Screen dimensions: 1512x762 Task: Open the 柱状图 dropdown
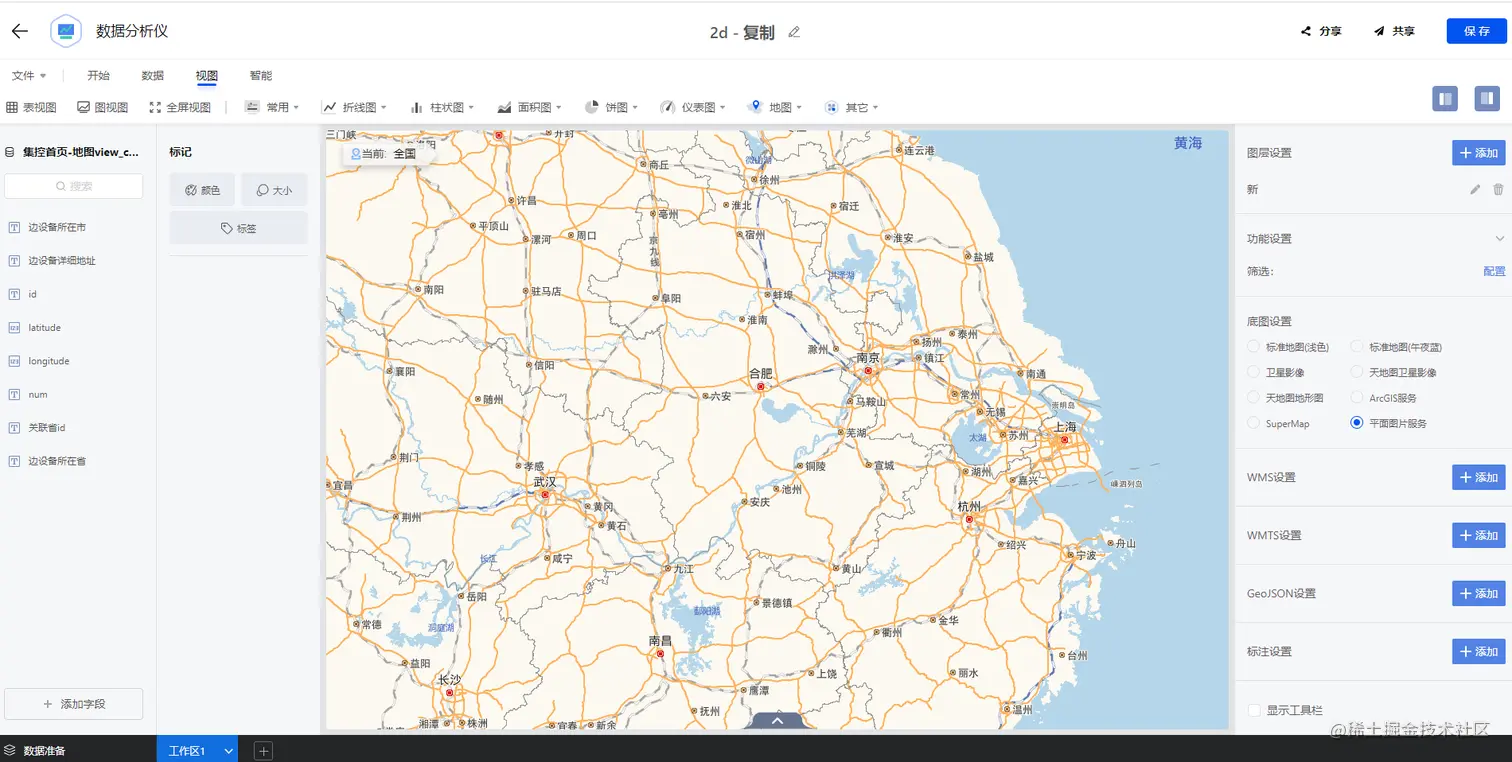click(441, 107)
